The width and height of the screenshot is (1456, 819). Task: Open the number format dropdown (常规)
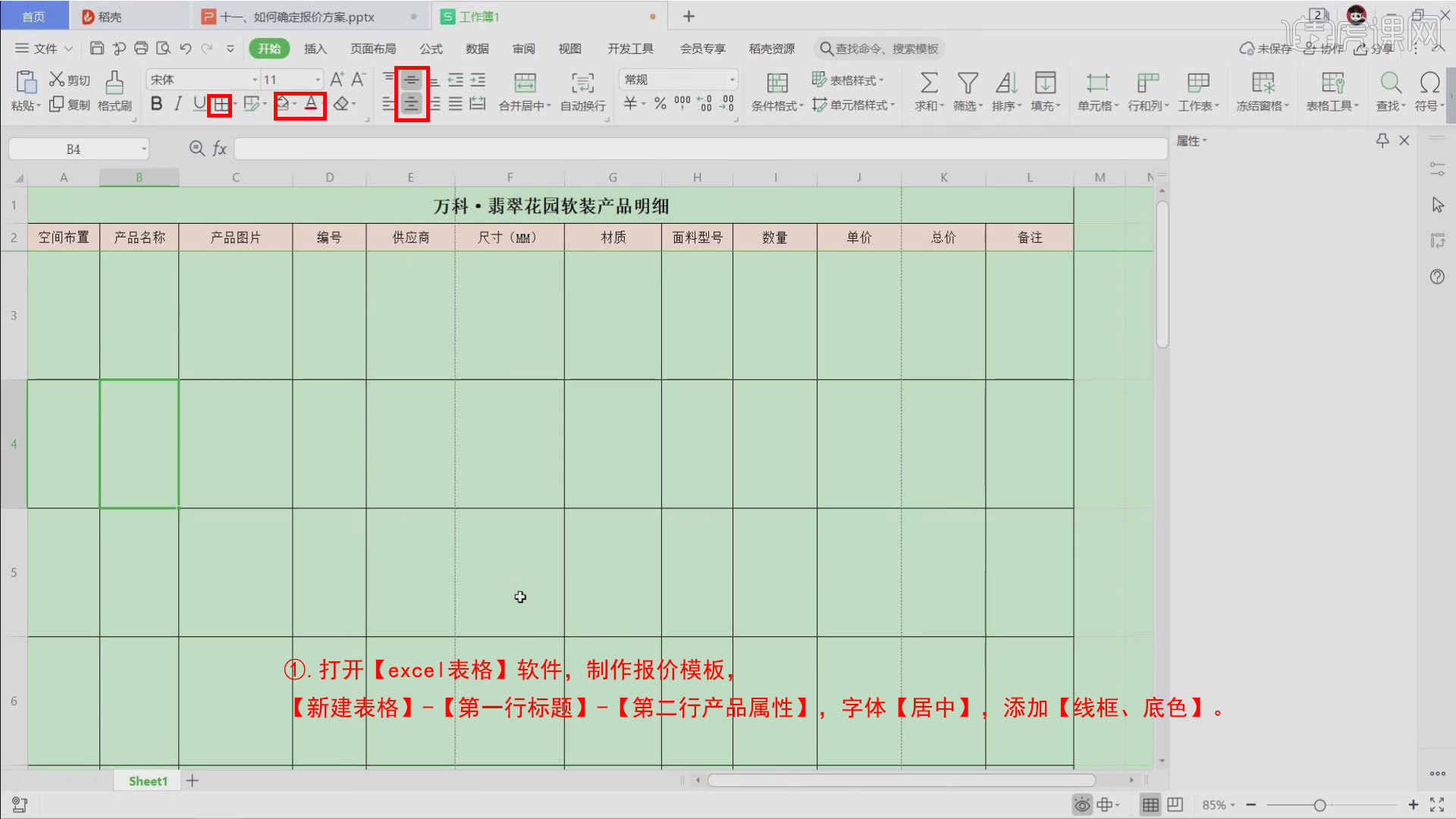pyautogui.click(x=732, y=80)
